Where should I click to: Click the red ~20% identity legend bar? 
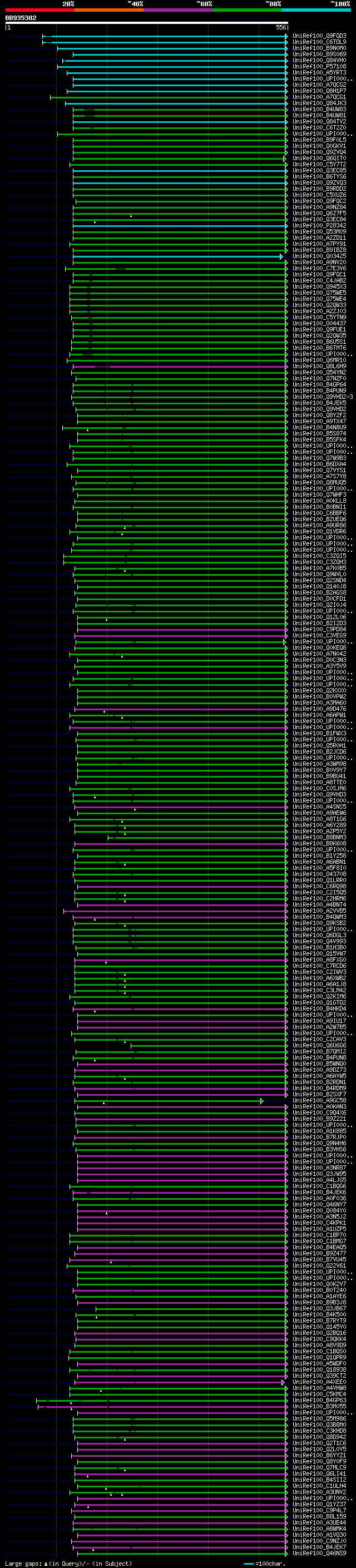[x=39, y=10]
